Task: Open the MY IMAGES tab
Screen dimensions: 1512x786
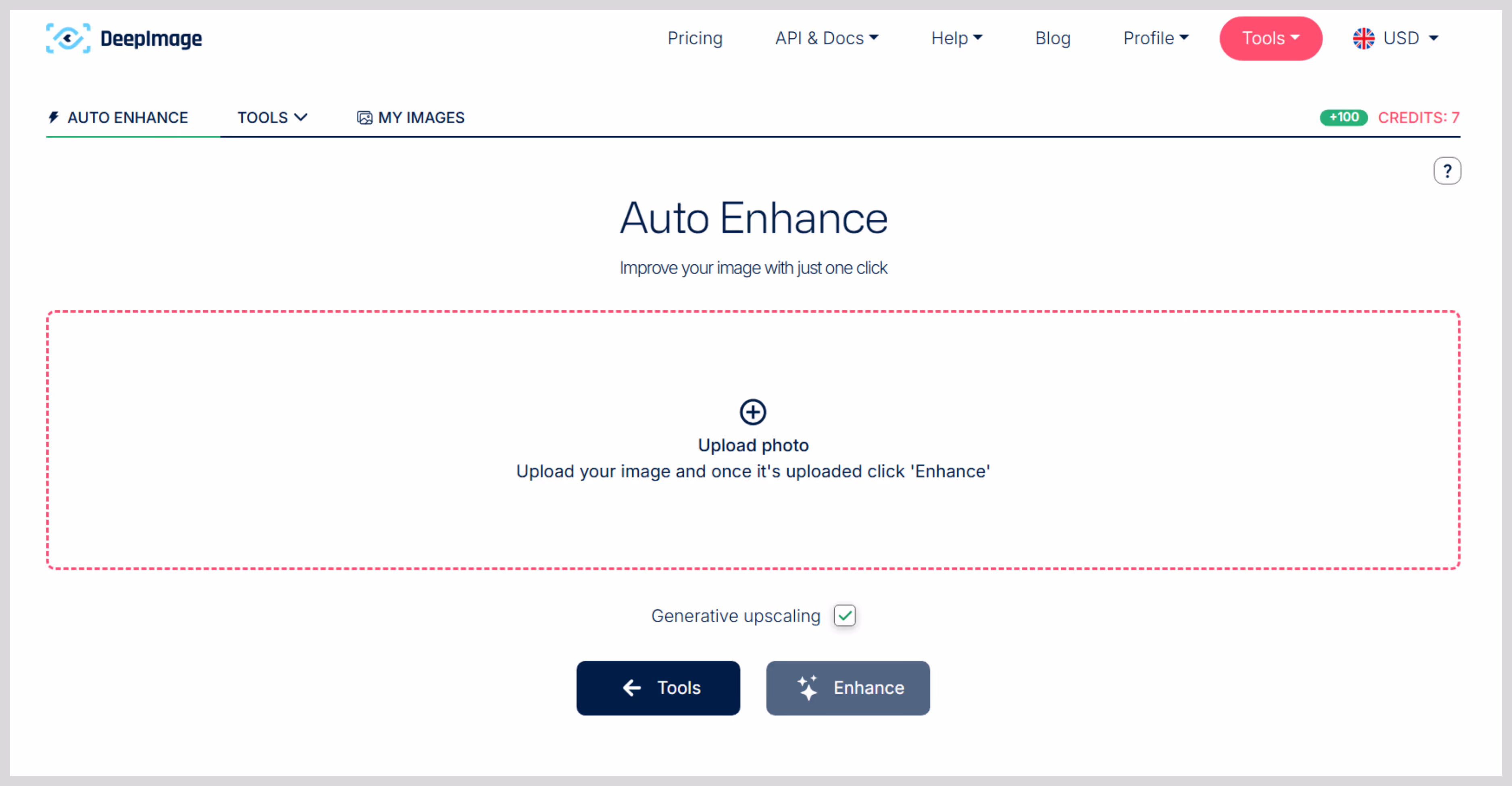Action: tap(410, 117)
